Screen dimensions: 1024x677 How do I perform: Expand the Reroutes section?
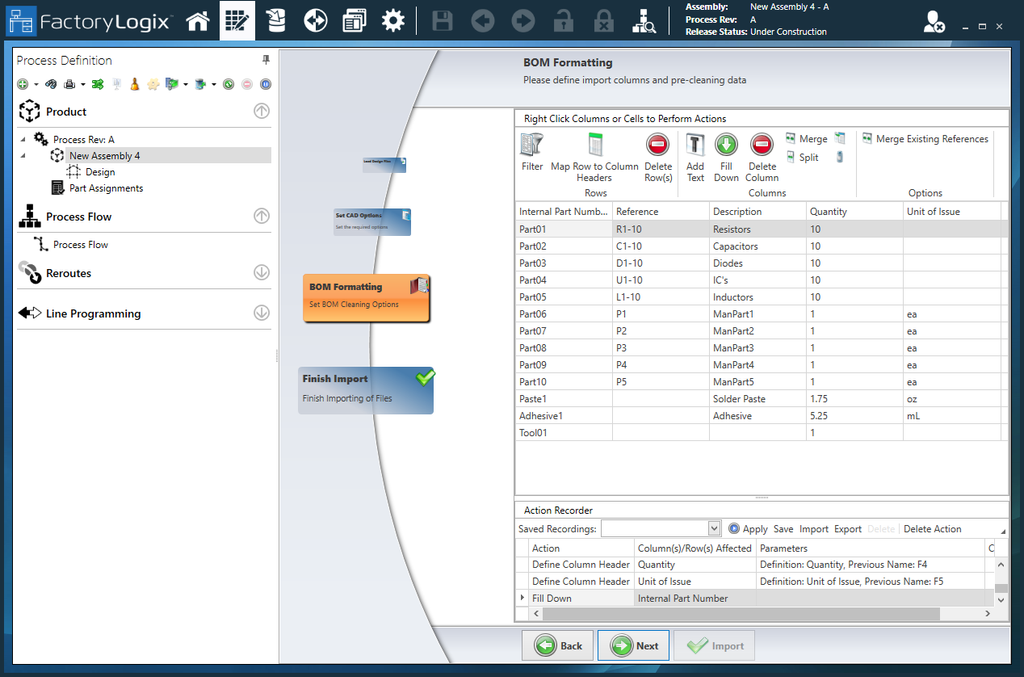(x=261, y=272)
